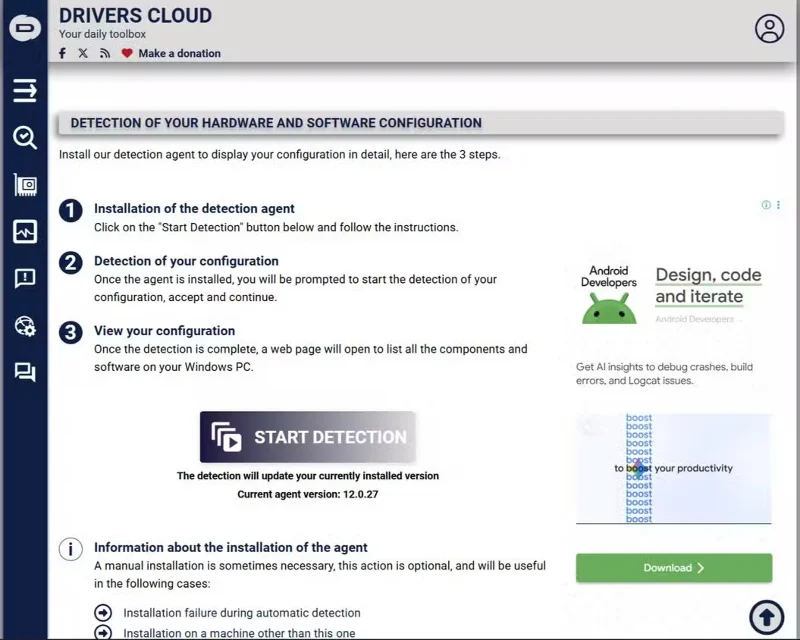This screenshot has height=640, width=800.
Task: Click the green Download ad button
Action: [674, 568]
